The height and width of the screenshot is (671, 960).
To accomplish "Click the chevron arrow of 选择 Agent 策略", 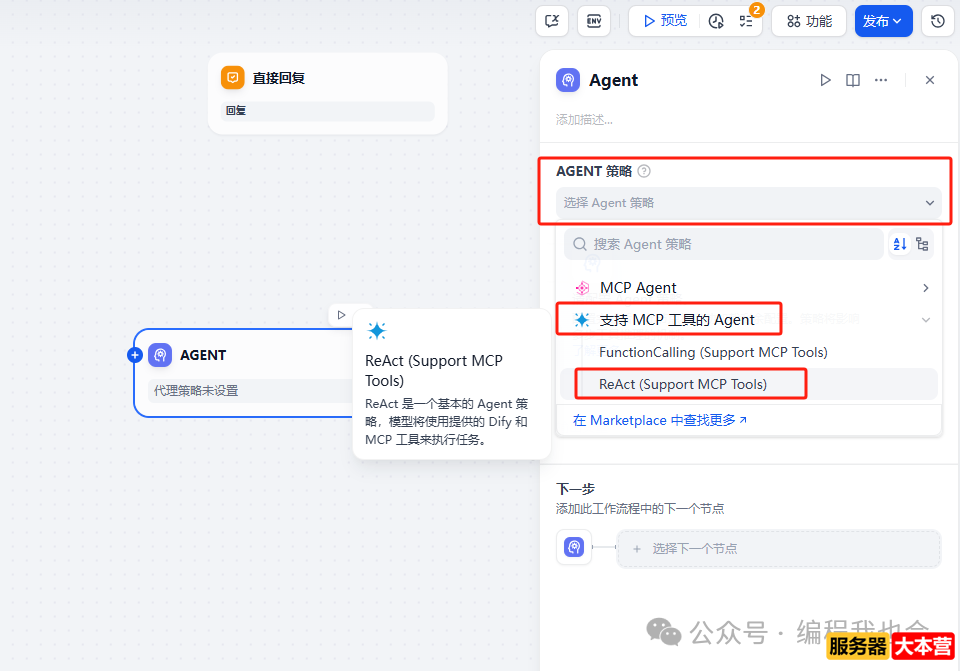I will click(929, 203).
